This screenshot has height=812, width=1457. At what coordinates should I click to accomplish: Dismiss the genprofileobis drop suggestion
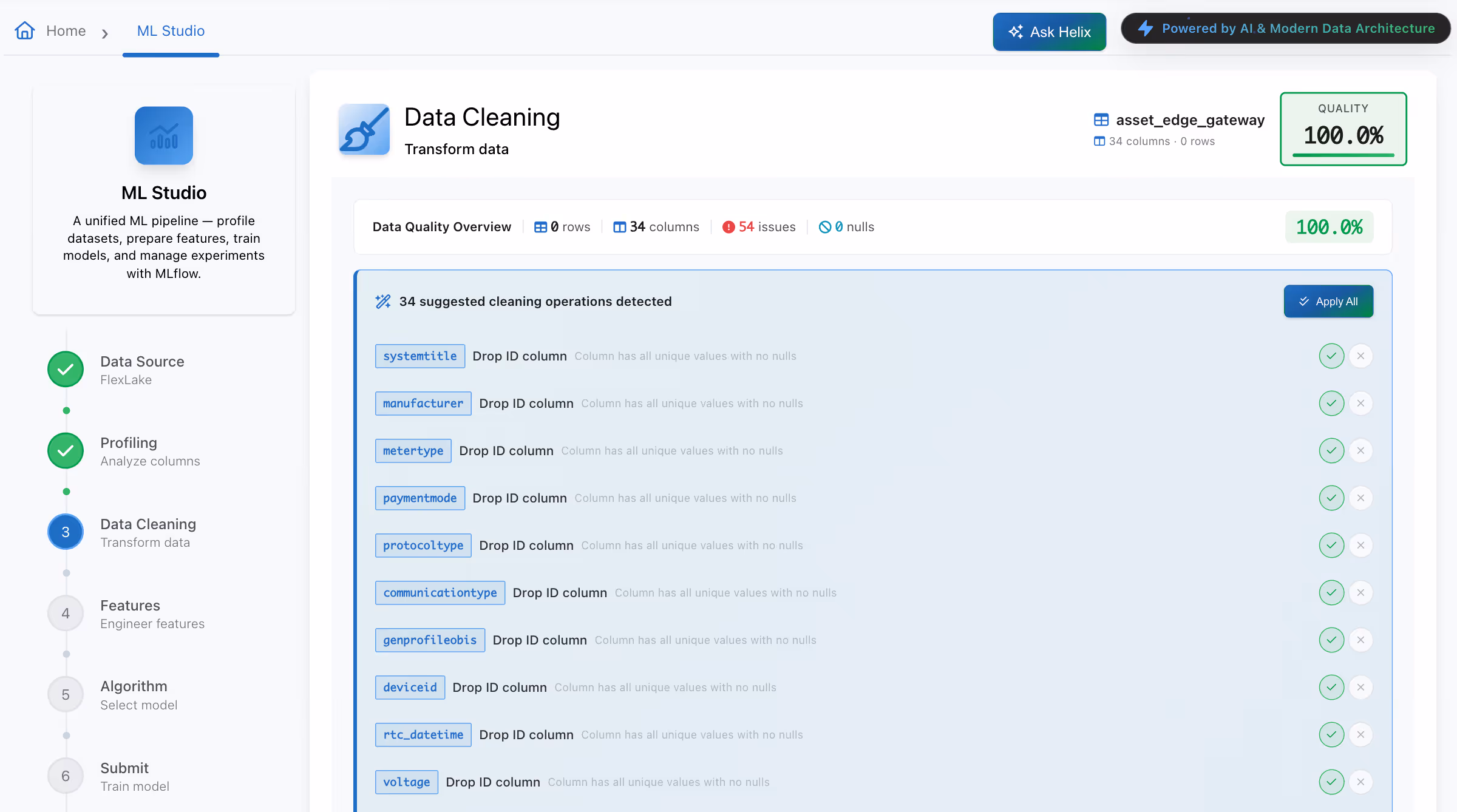click(x=1361, y=640)
